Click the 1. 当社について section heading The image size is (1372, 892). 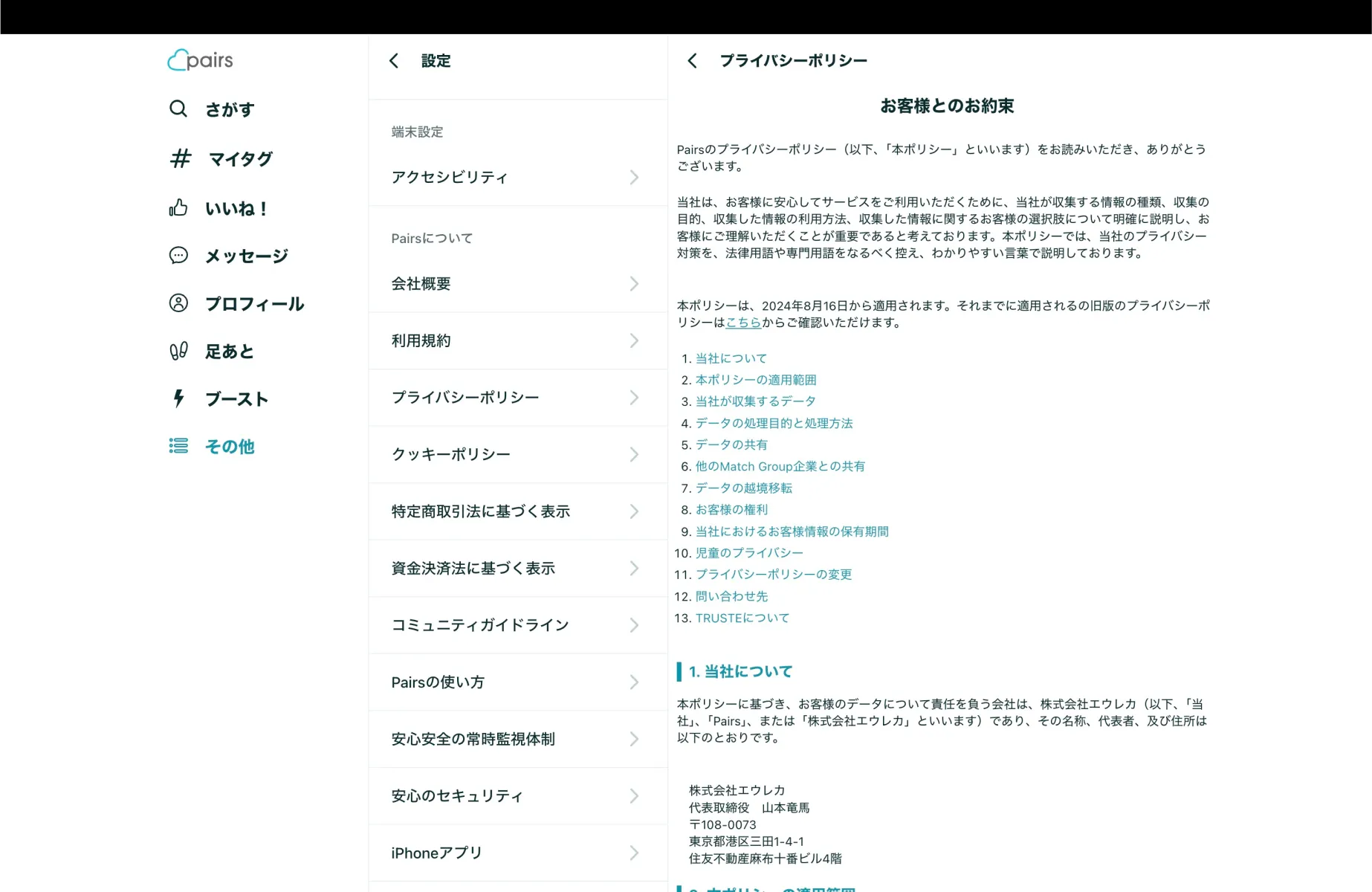pyautogui.click(x=740, y=671)
